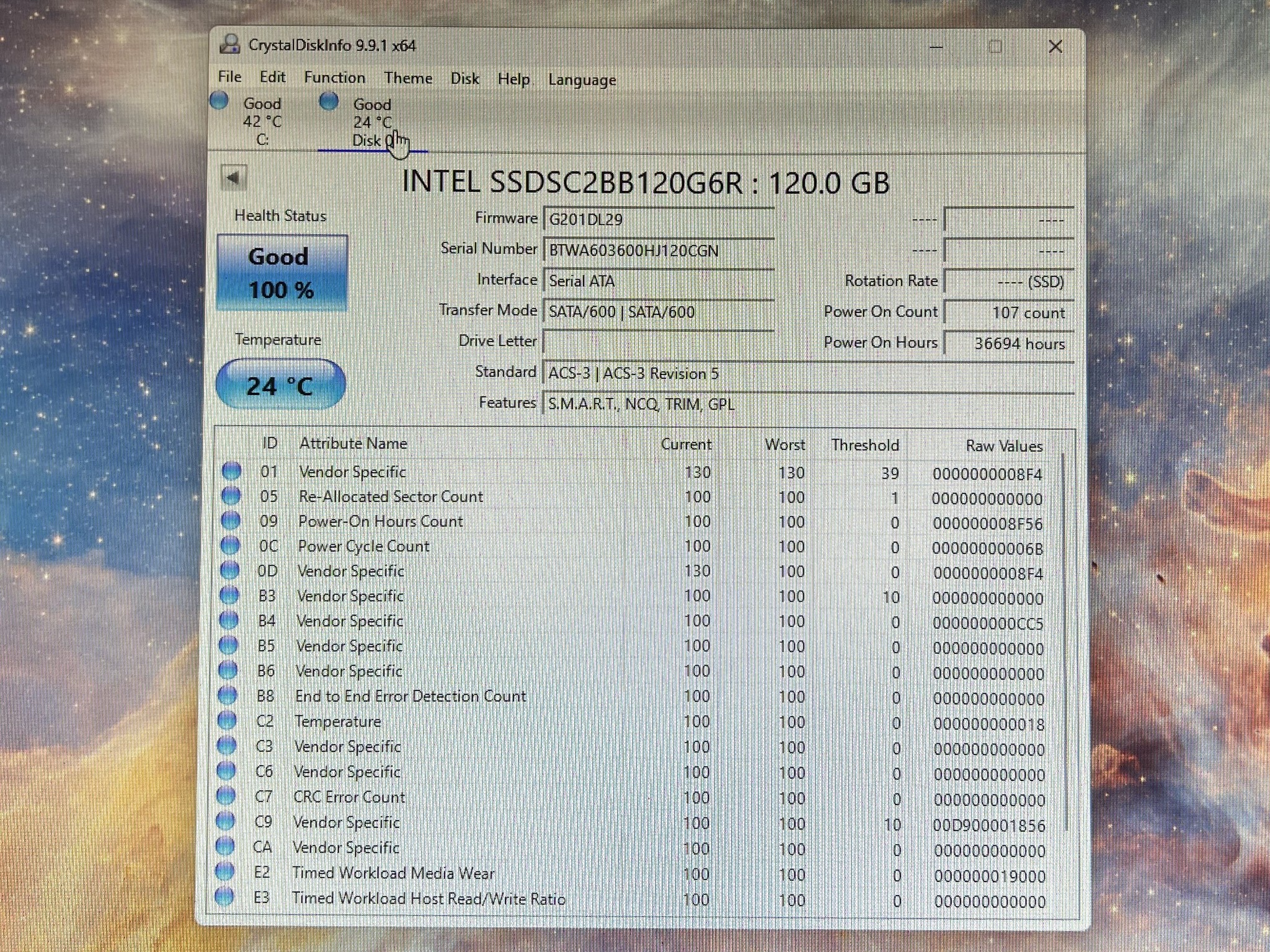Click the Current column header
The width and height of the screenshot is (1270, 952).
pos(686,444)
